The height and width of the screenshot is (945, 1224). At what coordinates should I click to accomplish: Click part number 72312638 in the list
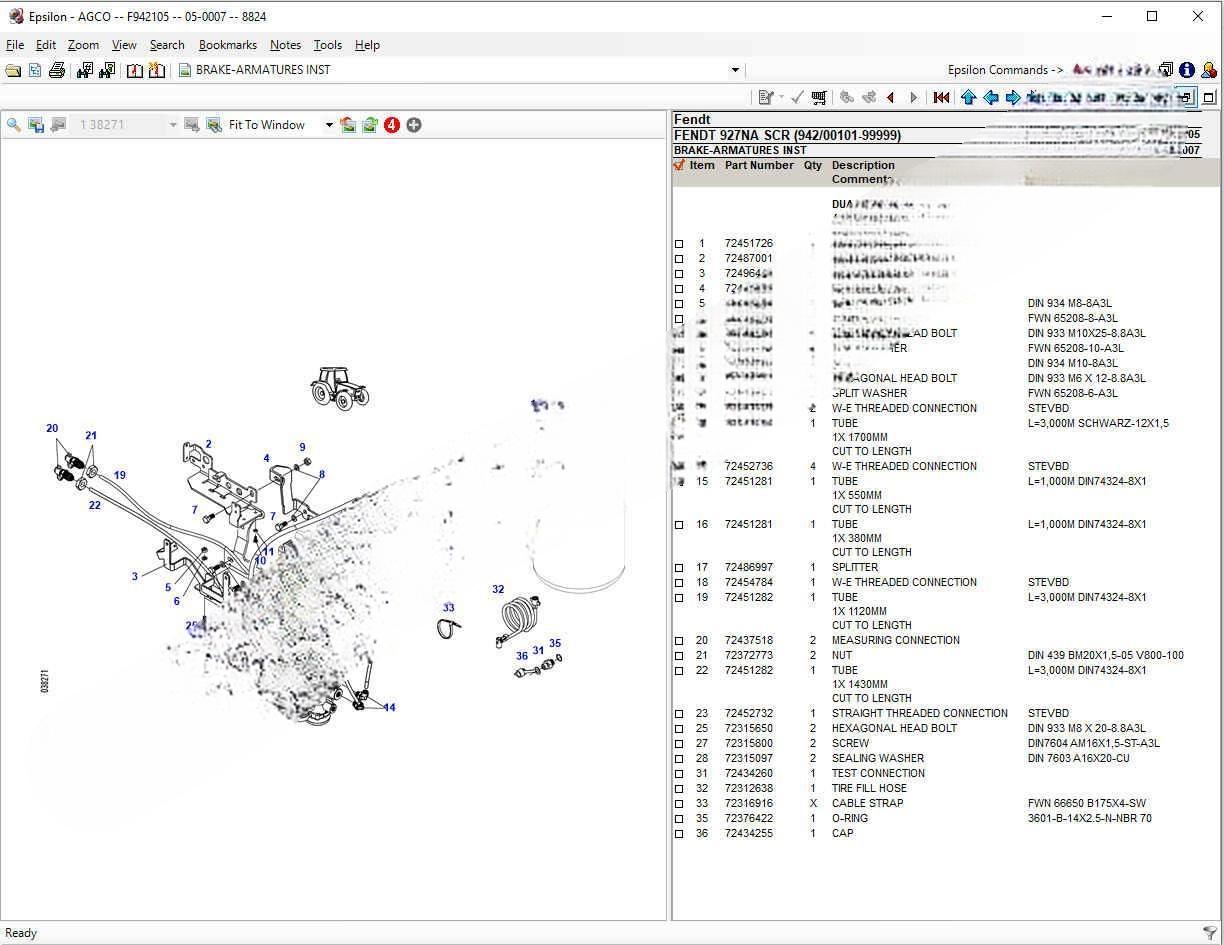click(x=748, y=788)
